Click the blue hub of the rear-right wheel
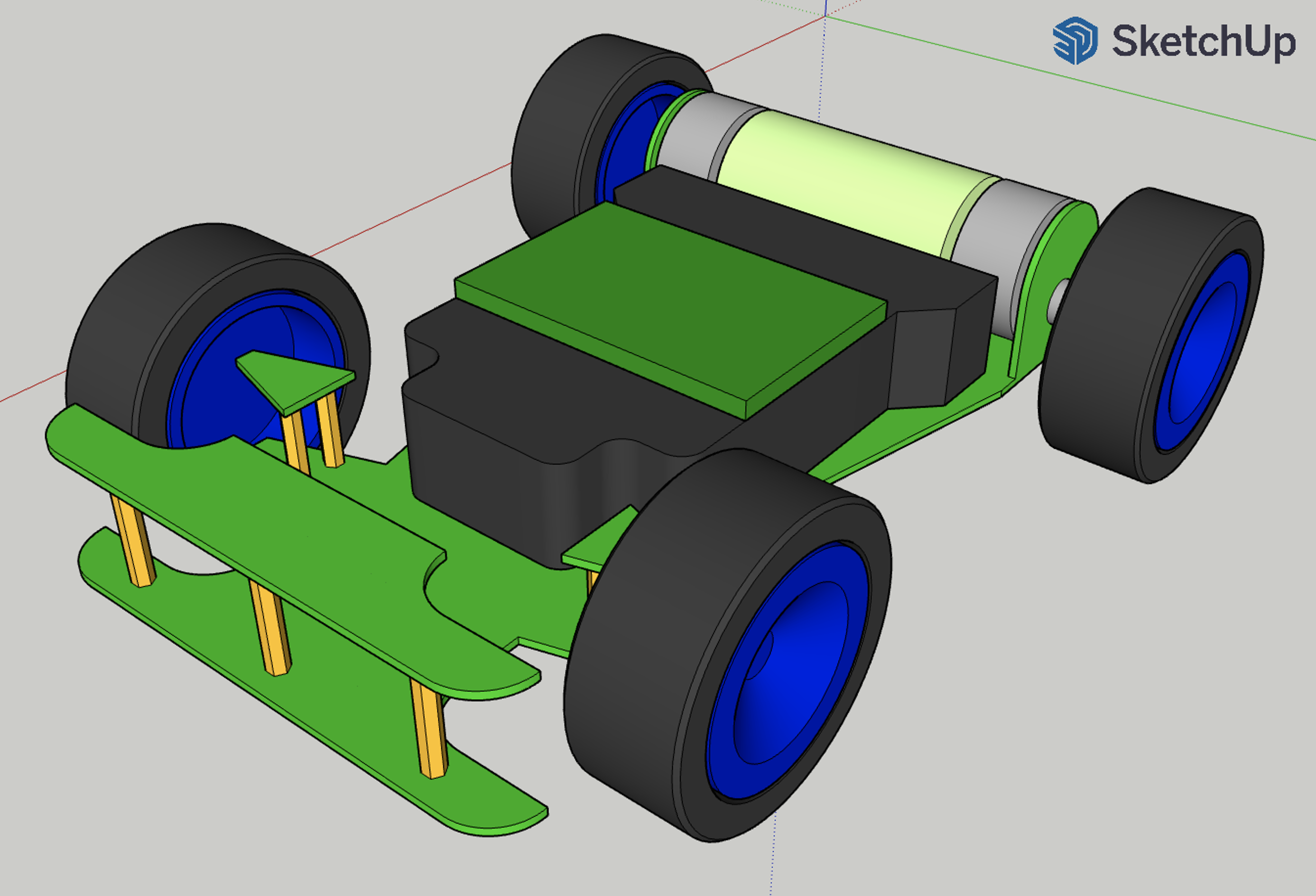The width and height of the screenshot is (1316, 896). click(x=1202, y=352)
